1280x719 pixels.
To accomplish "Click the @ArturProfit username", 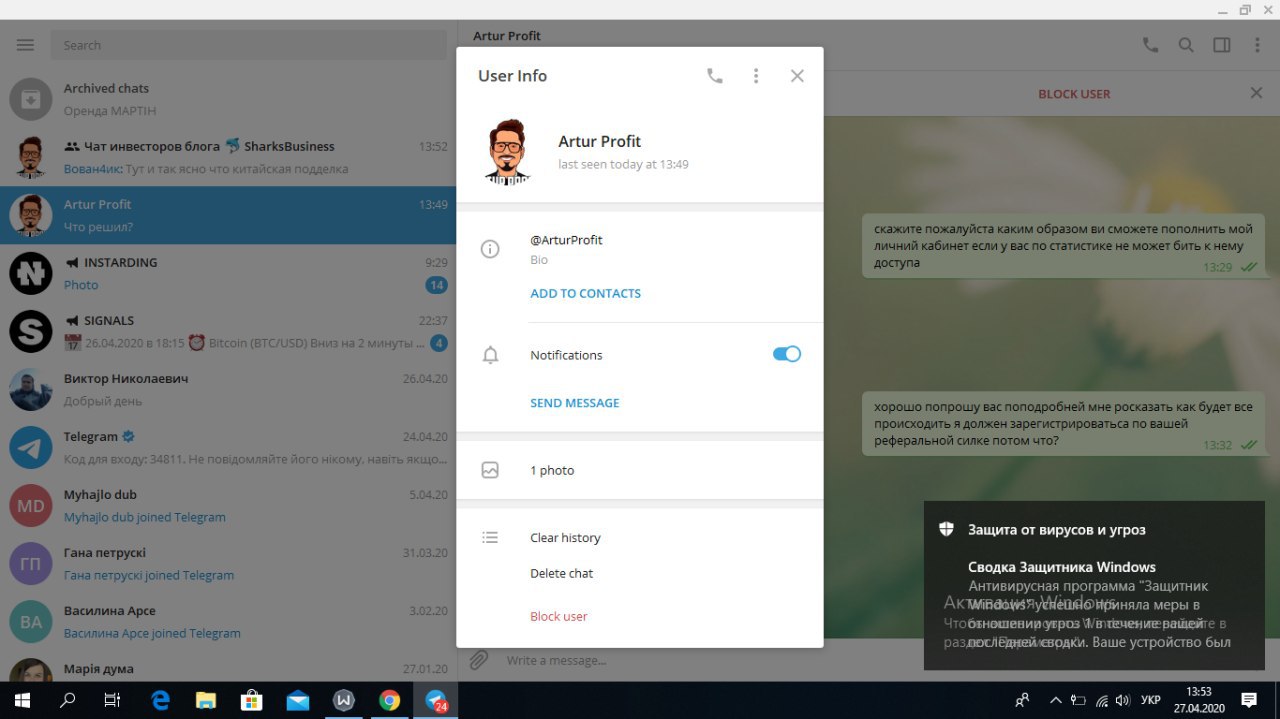I will tap(566, 240).
